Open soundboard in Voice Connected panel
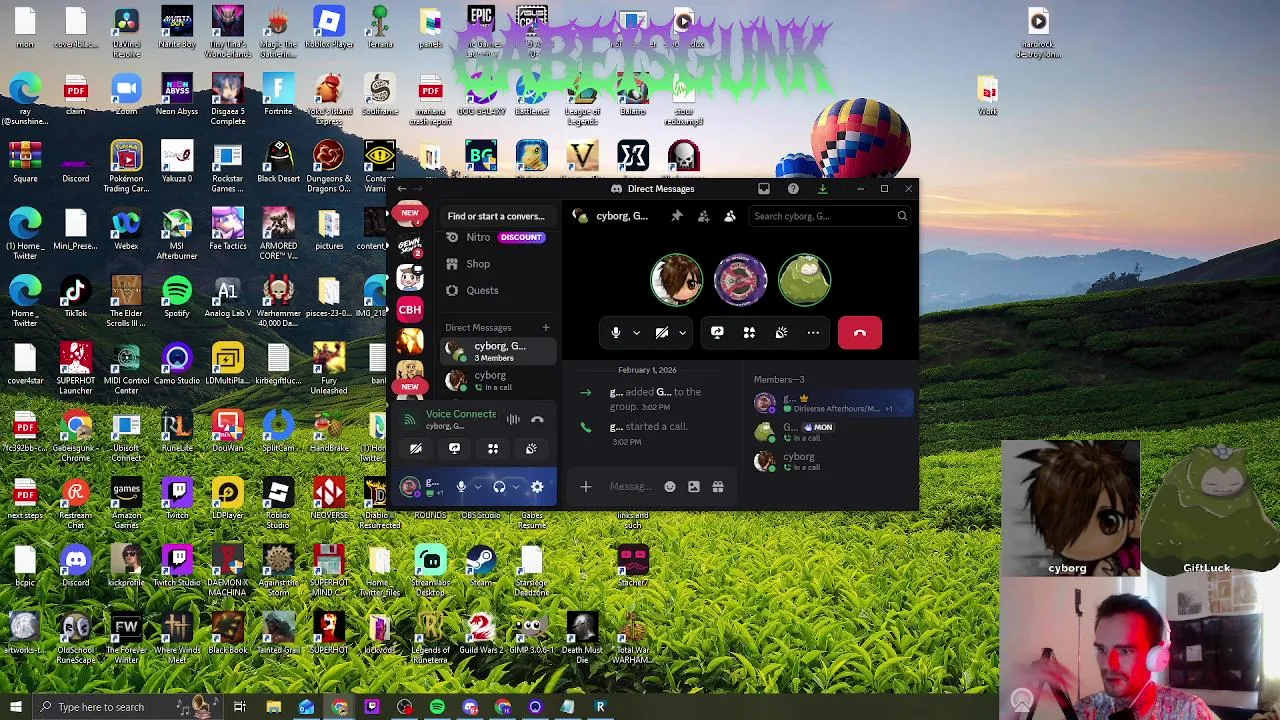This screenshot has width=1280, height=720. click(531, 449)
